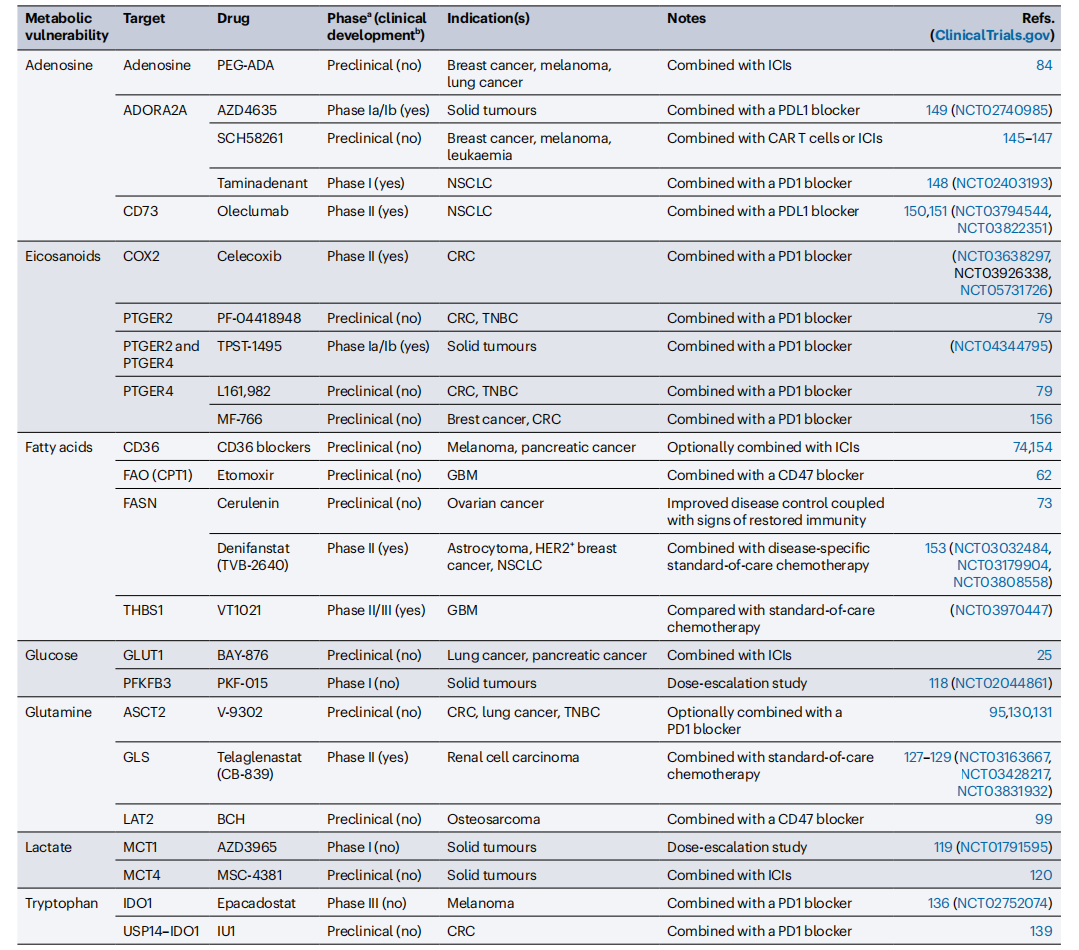Open trial link NCT03794544
Viewport: 1079px width, 950px height.
[1002, 211]
